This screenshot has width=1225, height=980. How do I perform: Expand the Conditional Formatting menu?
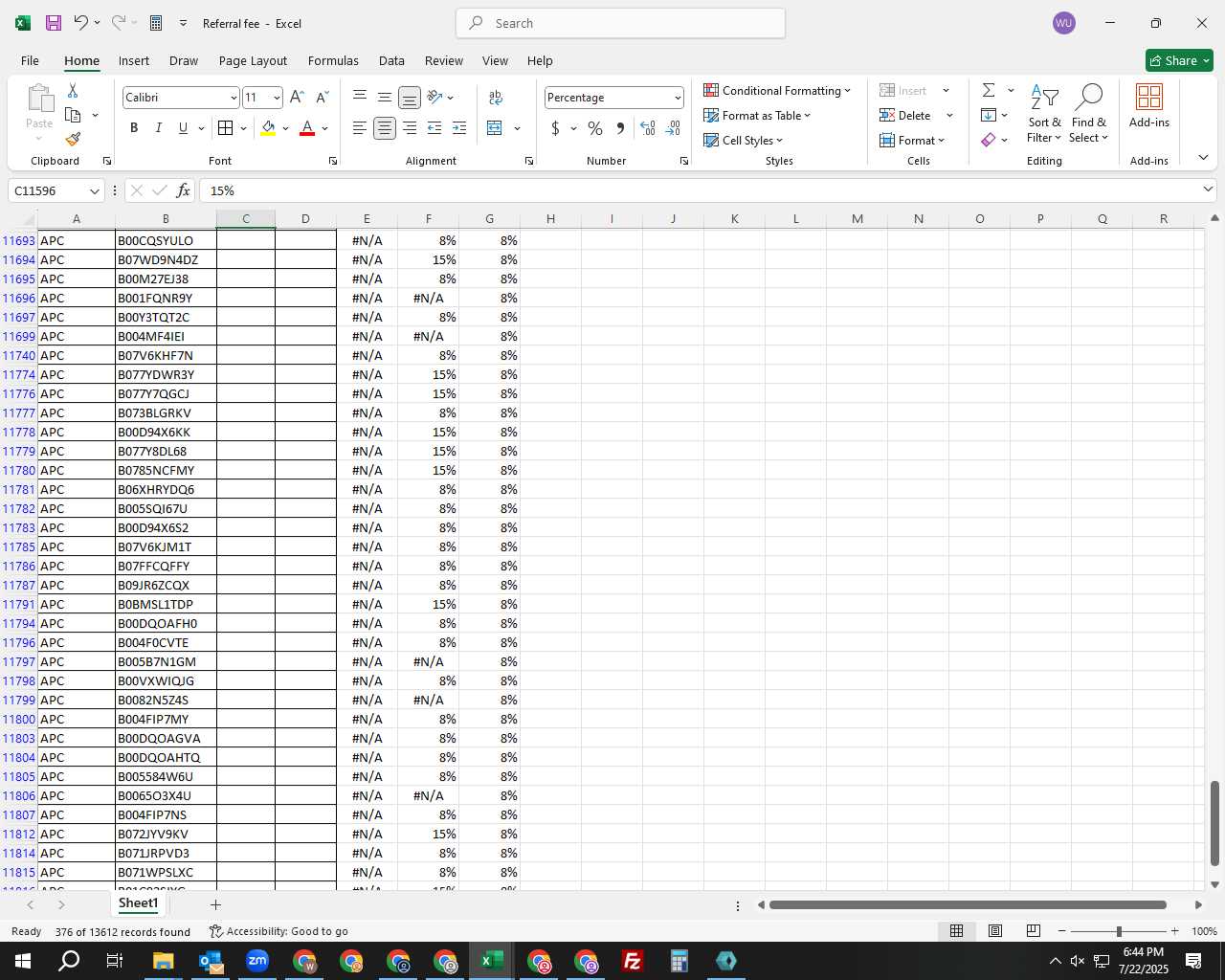(x=777, y=91)
